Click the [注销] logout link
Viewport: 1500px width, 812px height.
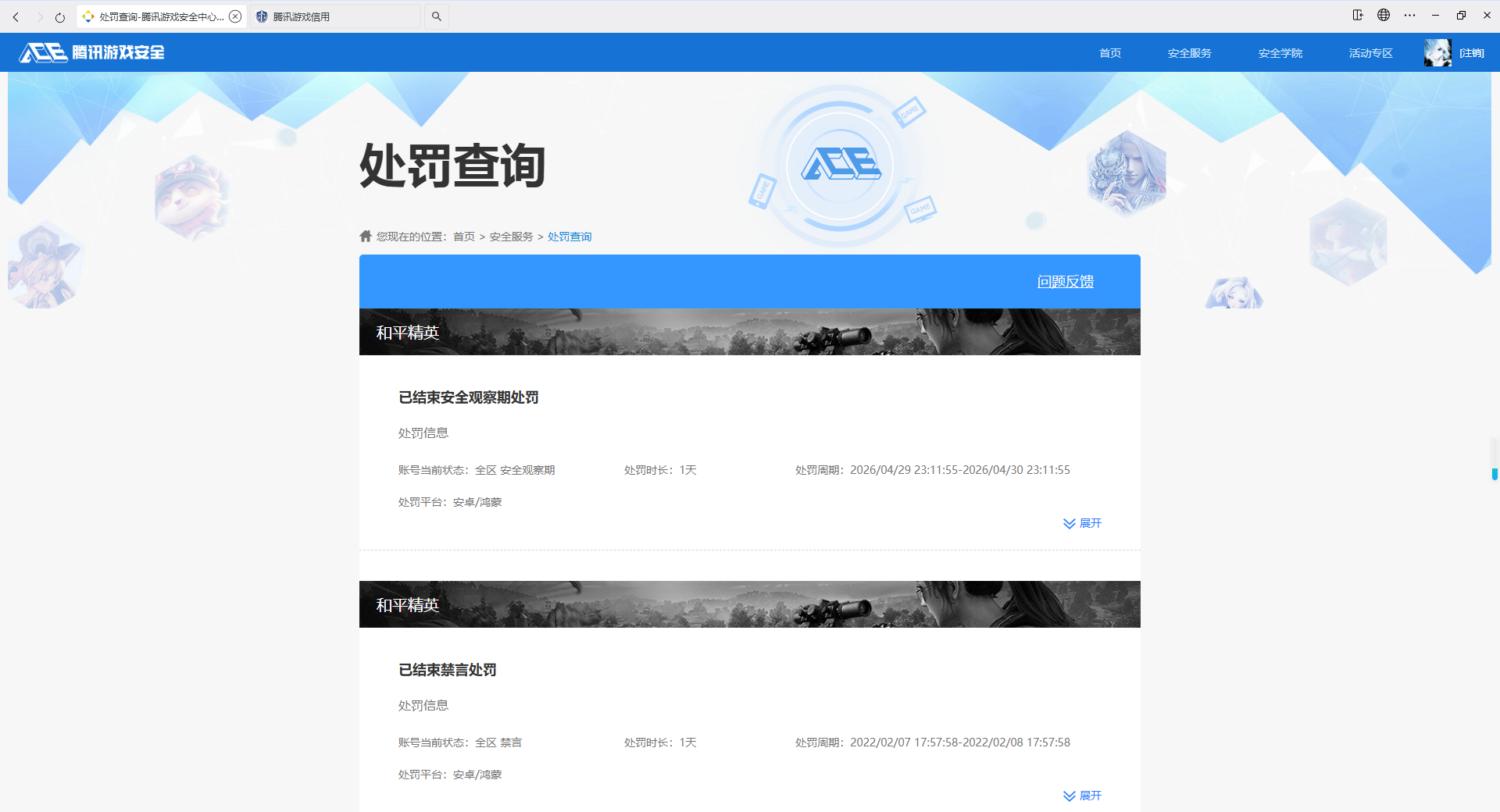coord(1472,53)
